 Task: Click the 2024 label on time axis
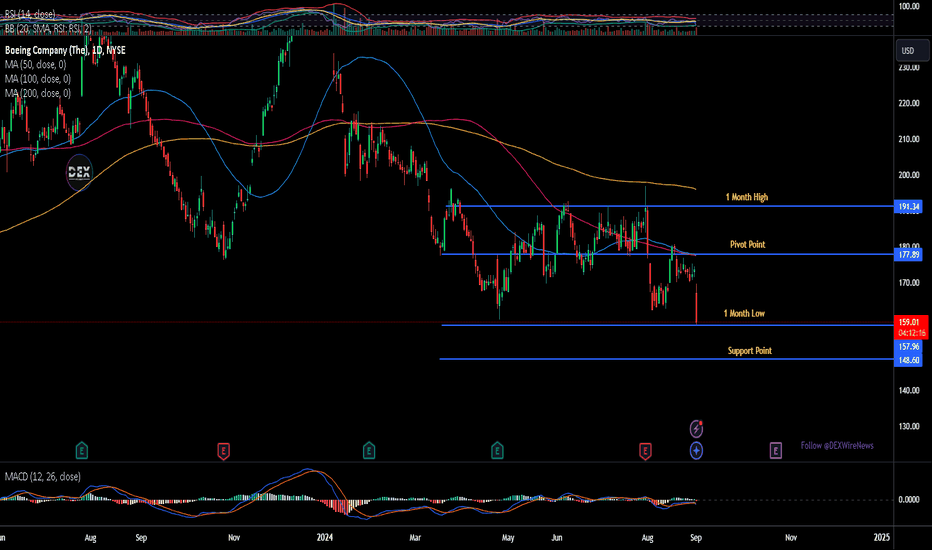click(x=325, y=538)
